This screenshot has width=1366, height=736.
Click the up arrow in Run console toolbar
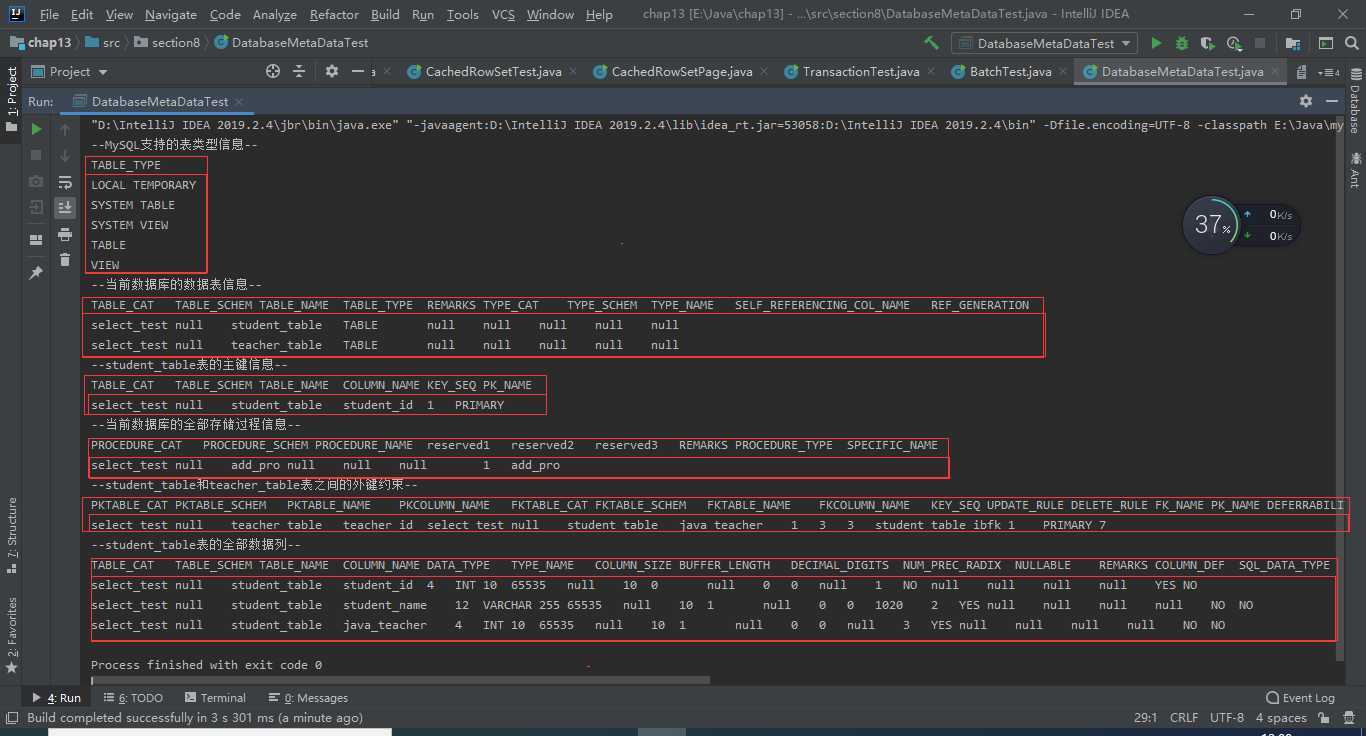pyautogui.click(x=65, y=129)
